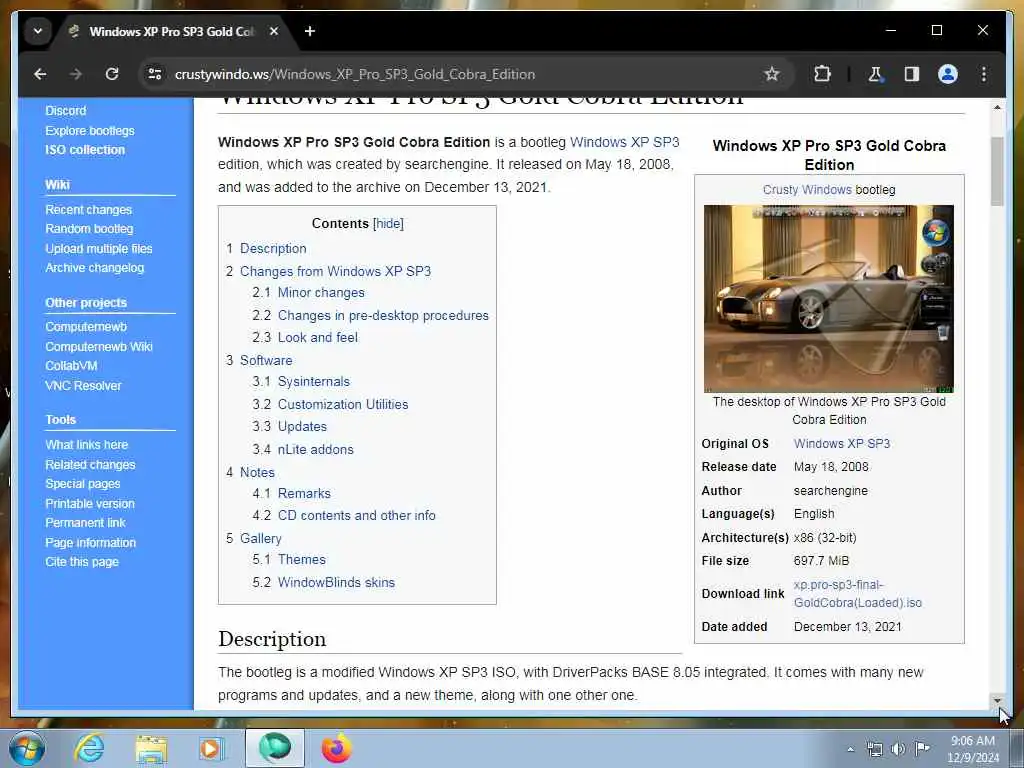The height and width of the screenshot is (768, 1024).
Task: Go to 3.2 Customization Utilities
Action: (343, 404)
